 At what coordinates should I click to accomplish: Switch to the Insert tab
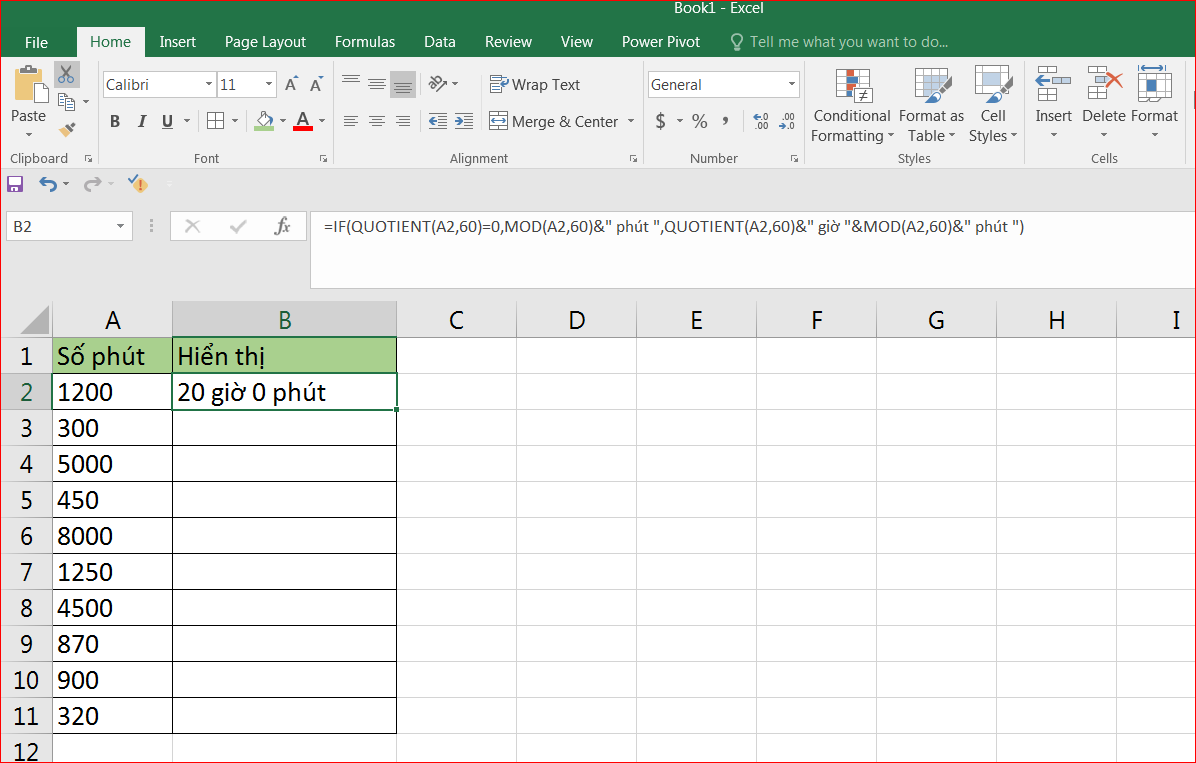tap(177, 42)
